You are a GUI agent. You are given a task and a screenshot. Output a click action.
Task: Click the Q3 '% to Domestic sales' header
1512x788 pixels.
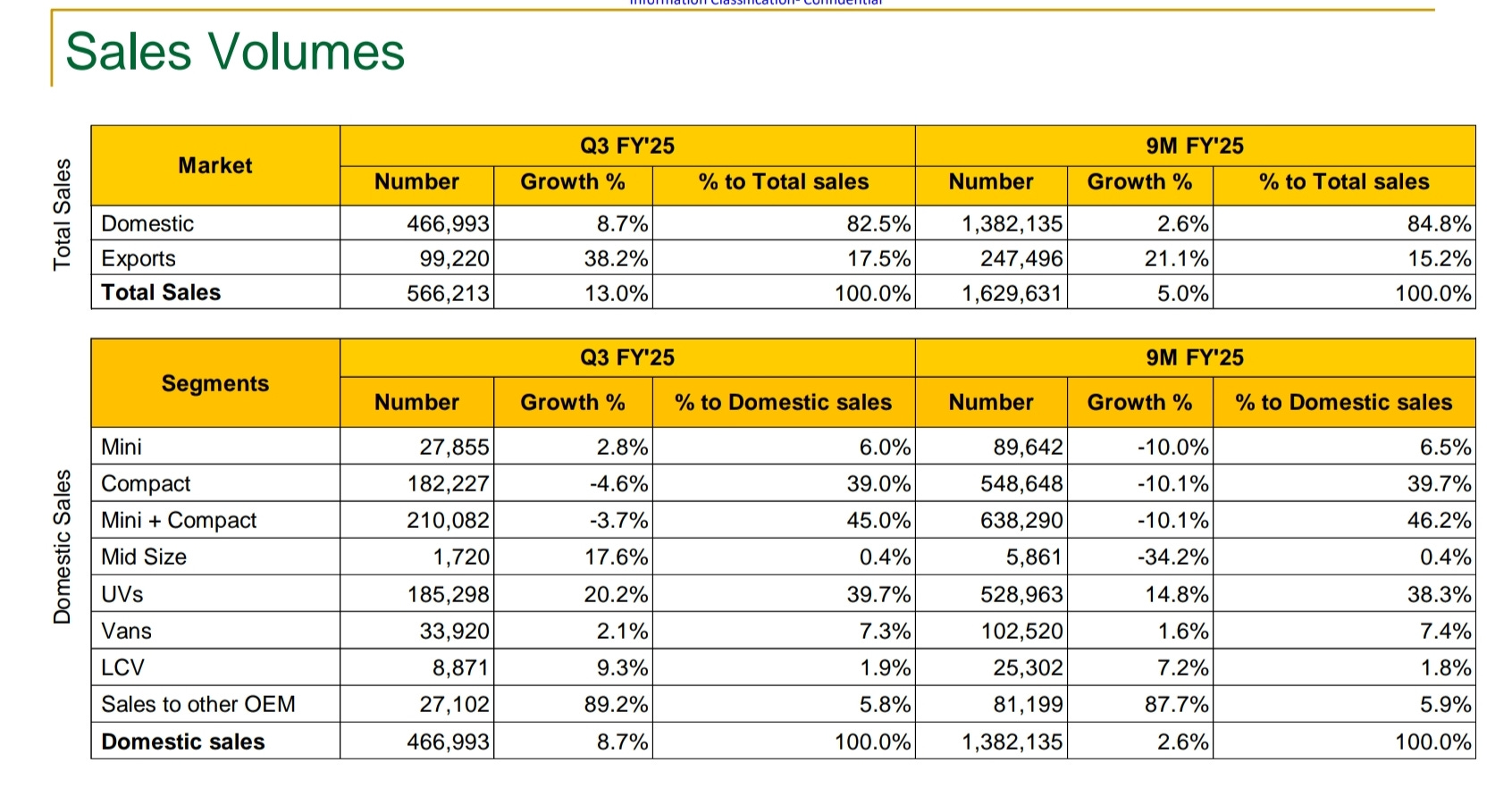pos(784,402)
